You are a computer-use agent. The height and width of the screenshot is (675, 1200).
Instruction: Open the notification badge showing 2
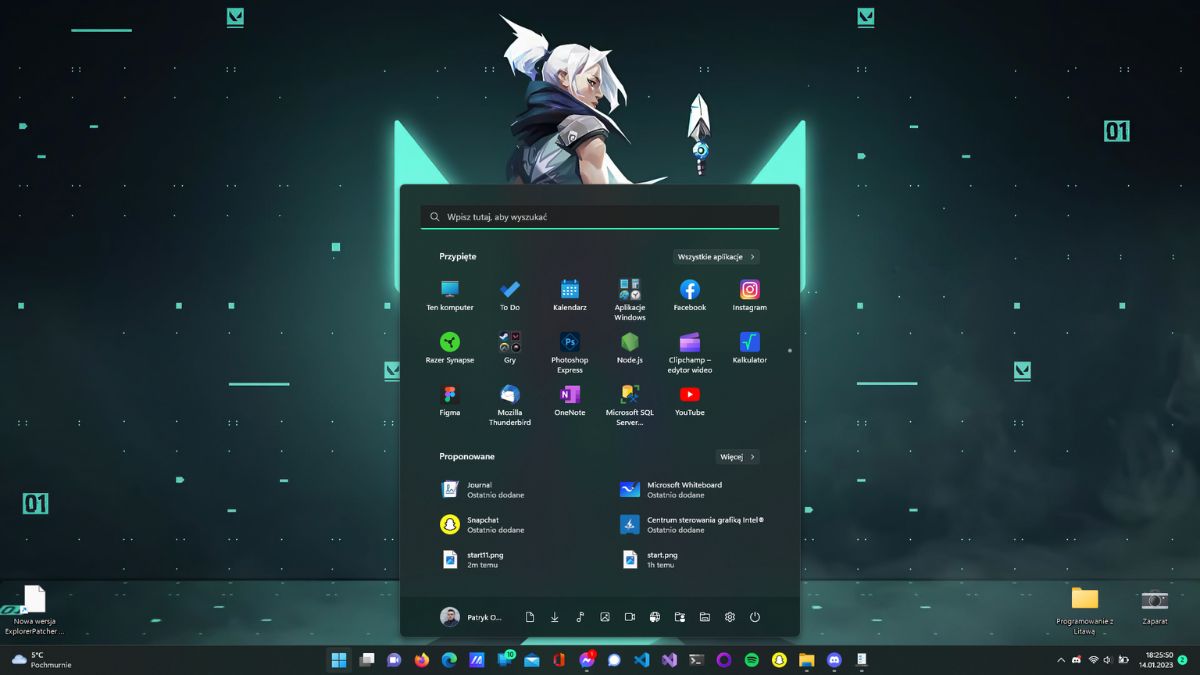1182,660
